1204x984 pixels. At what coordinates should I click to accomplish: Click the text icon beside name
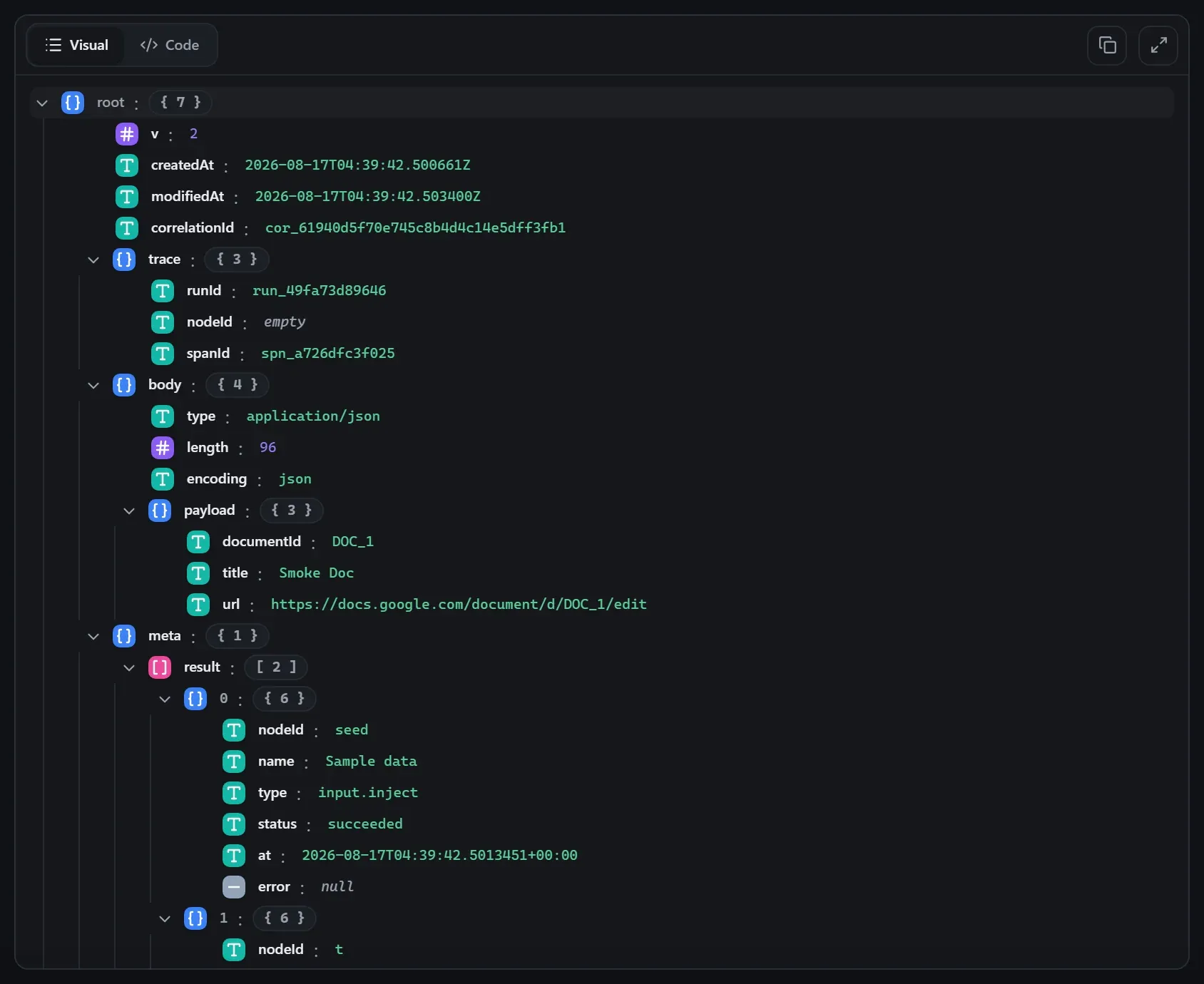[x=234, y=762]
